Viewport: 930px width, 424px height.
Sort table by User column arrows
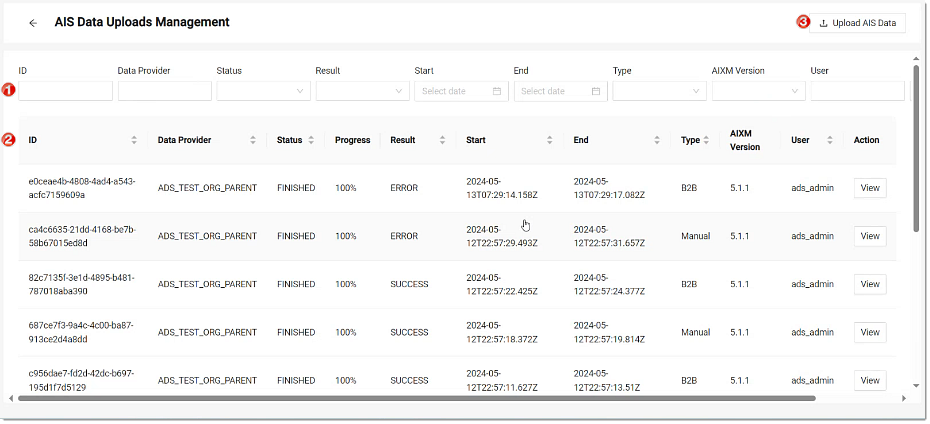click(830, 141)
